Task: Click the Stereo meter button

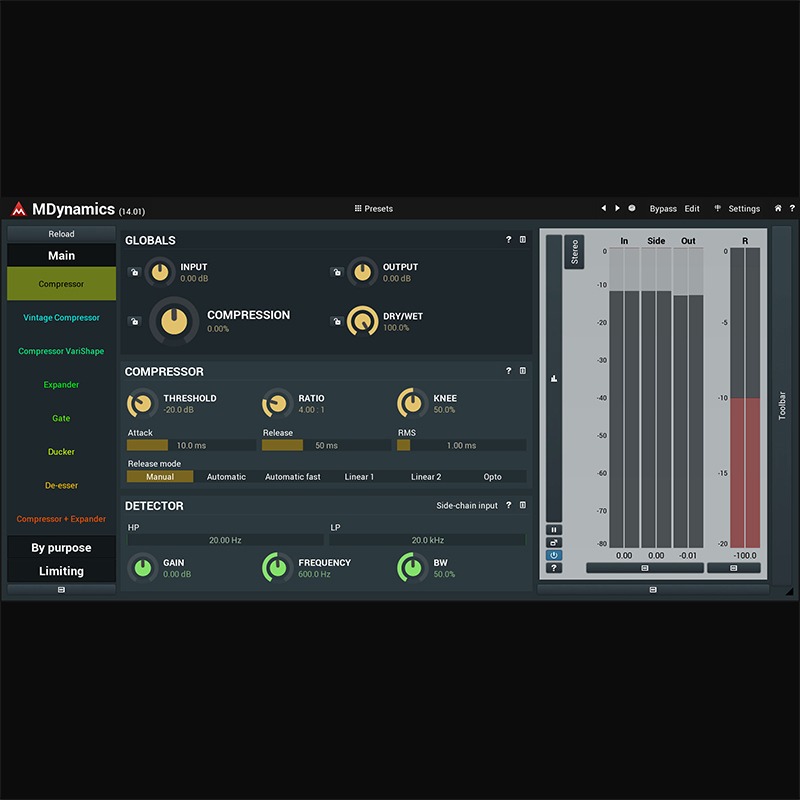Action: (574, 252)
